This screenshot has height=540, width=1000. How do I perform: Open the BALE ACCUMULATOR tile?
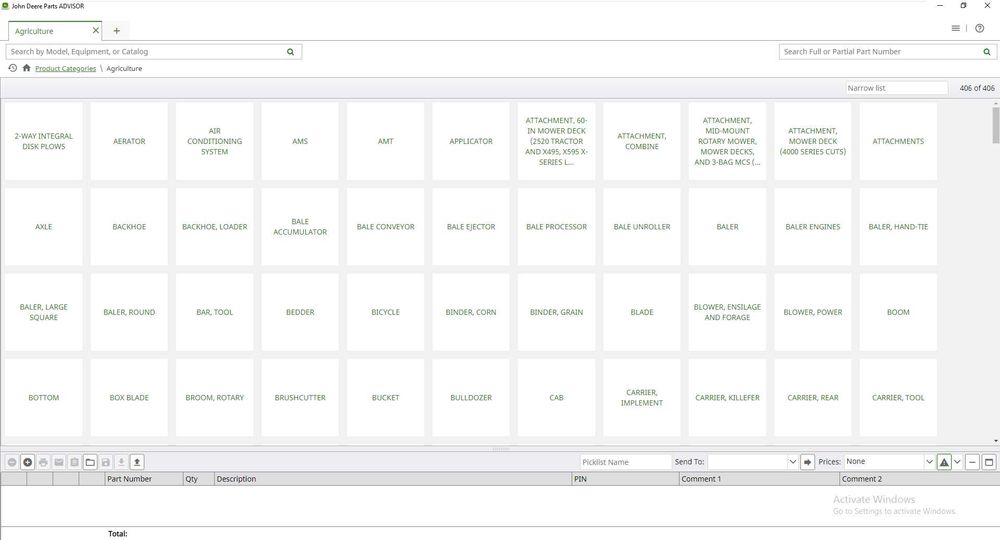point(300,226)
